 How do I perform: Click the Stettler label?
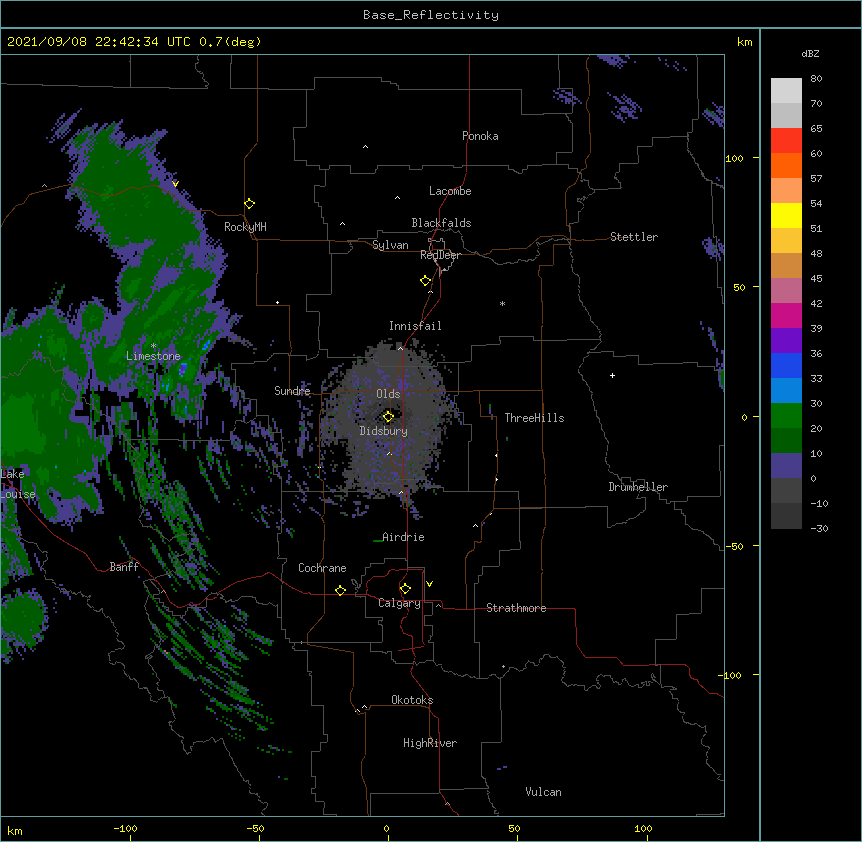[633, 237]
